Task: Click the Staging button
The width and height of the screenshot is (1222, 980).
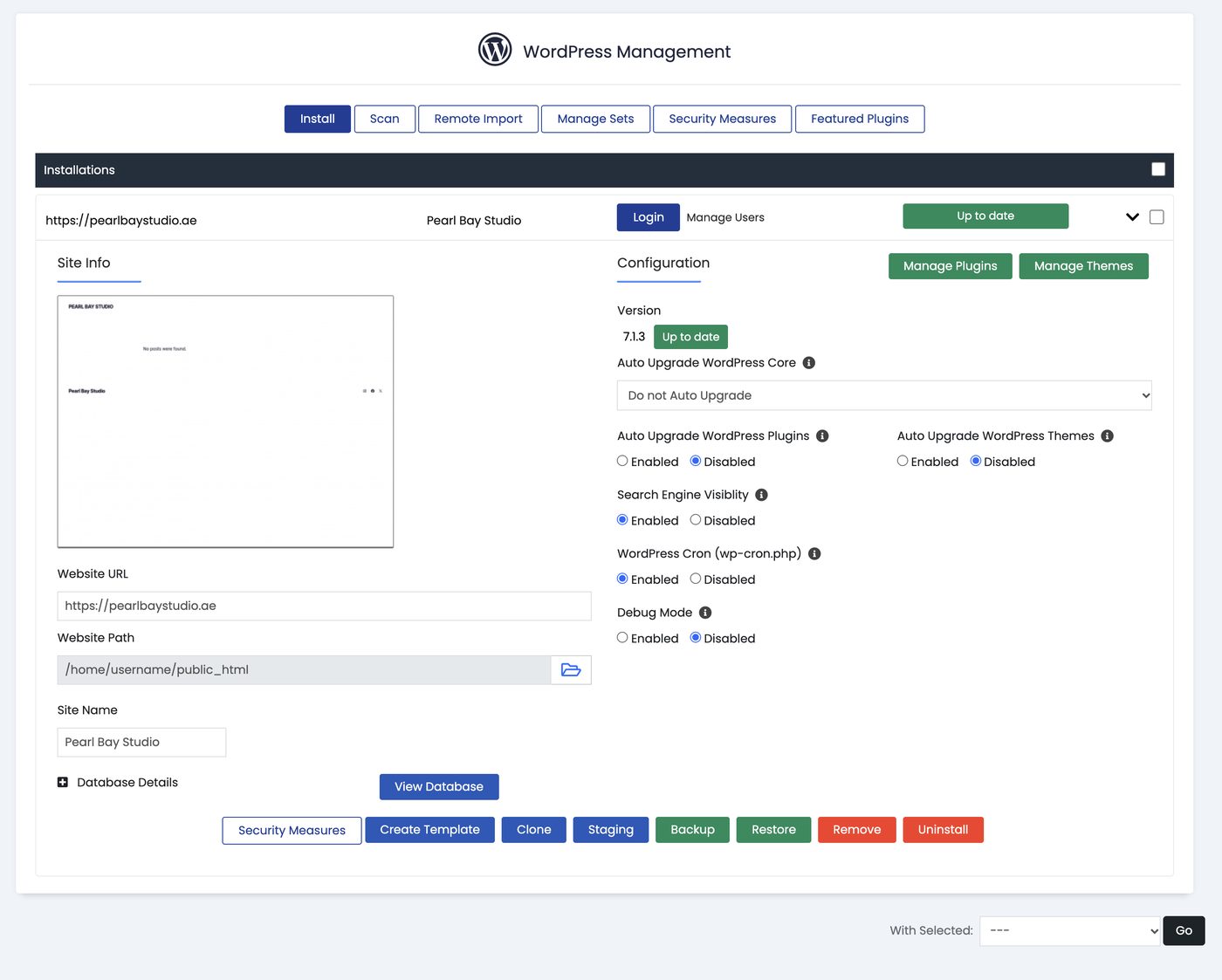Action: pos(611,830)
